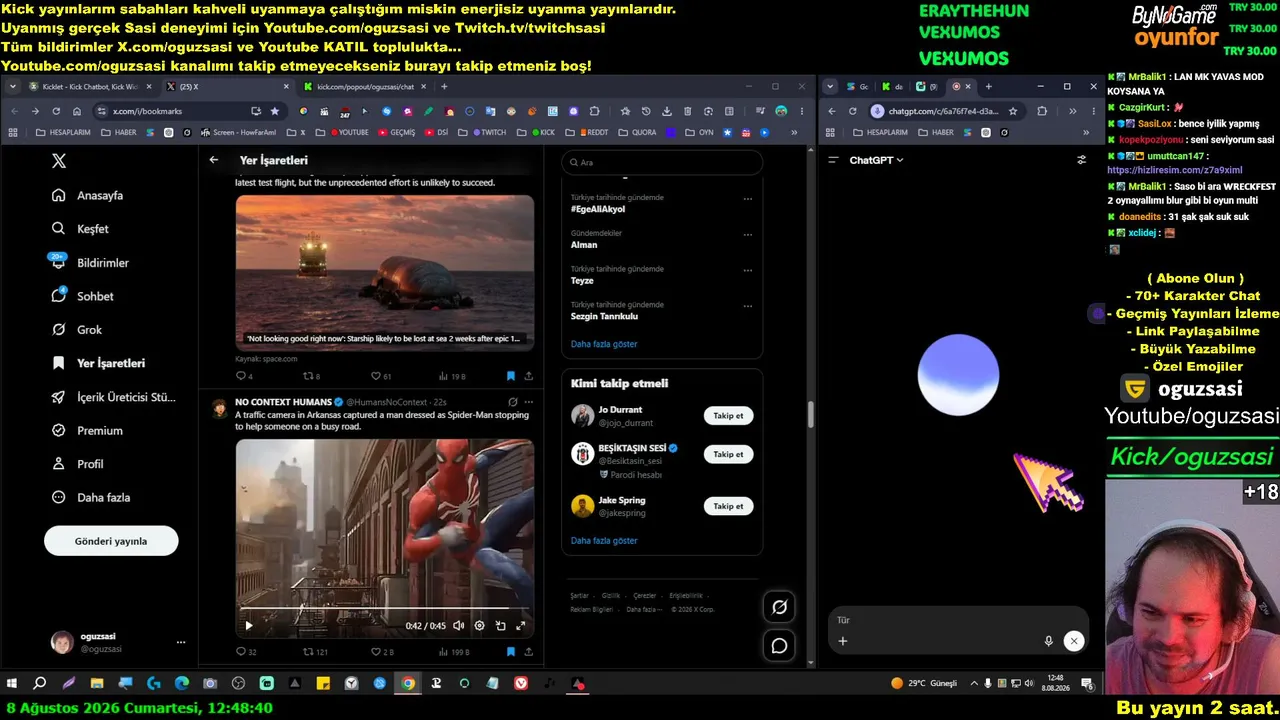The width and height of the screenshot is (1280, 720).
Task: Open options for Alman trend
Action: 747,234
